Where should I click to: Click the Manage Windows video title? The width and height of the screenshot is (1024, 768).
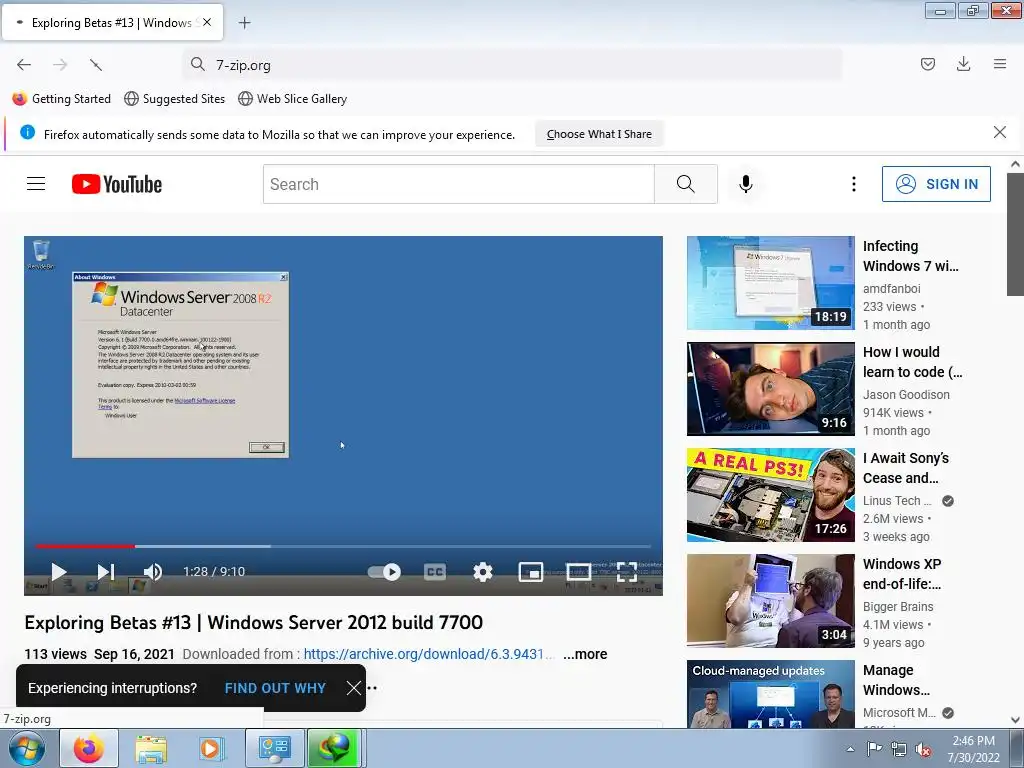tap(897, 680)
